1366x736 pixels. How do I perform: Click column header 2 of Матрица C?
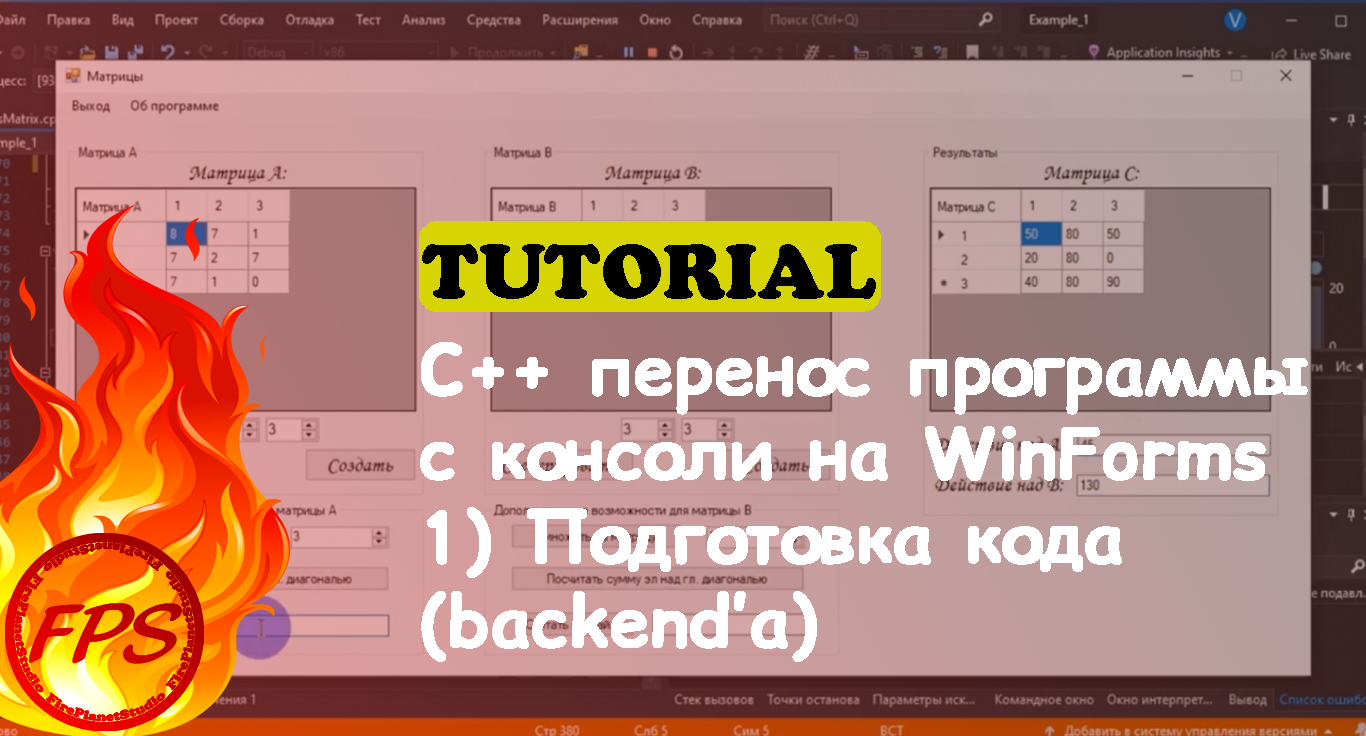(x=1082, y=207)
